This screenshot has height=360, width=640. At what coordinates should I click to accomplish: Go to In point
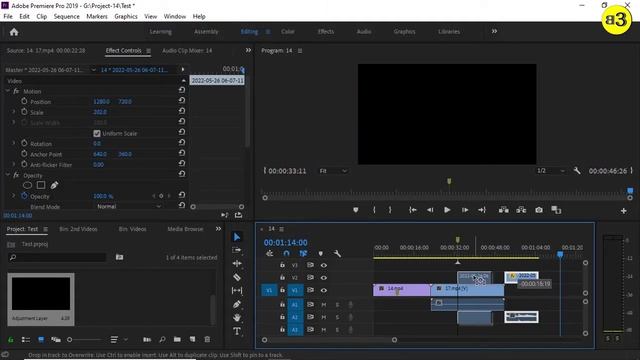click(x=413, y=210)
